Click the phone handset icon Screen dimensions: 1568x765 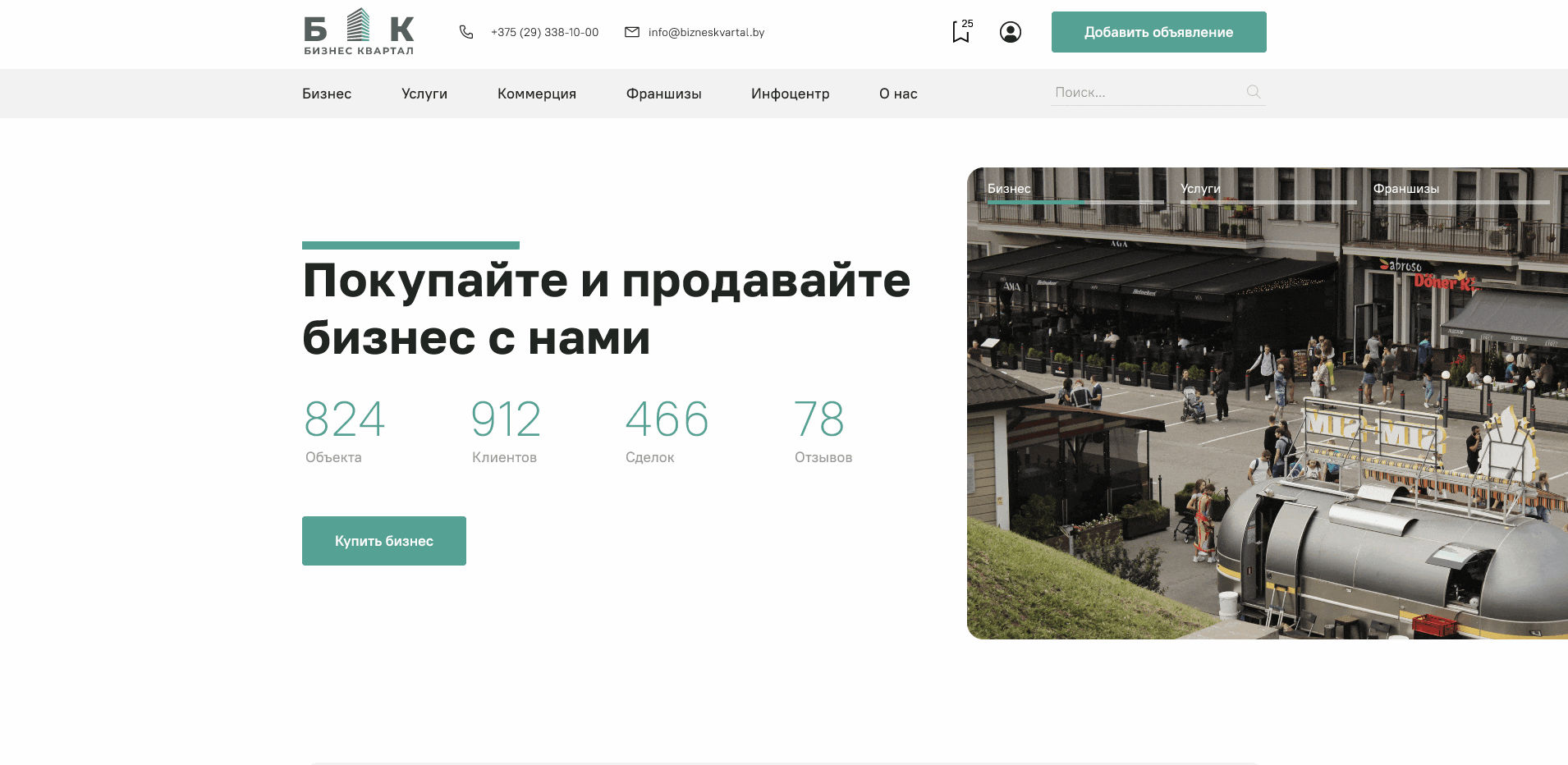pyautogui.click(x=466, y=32)
